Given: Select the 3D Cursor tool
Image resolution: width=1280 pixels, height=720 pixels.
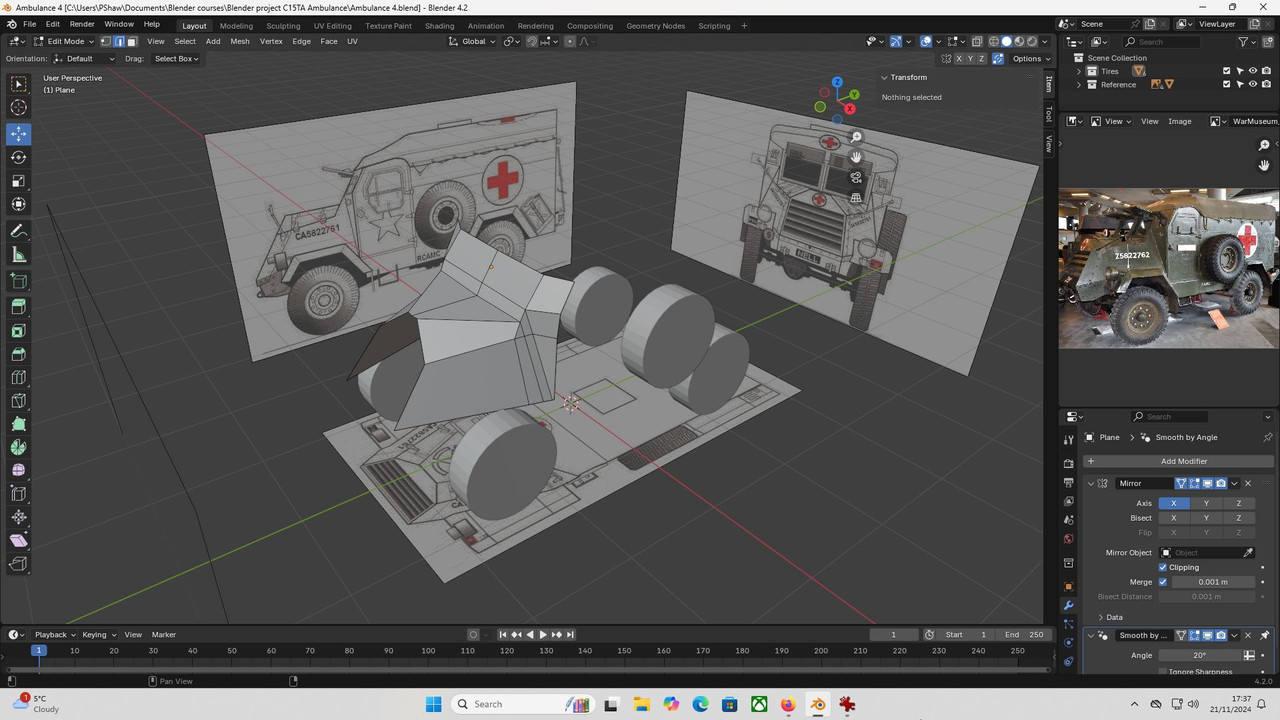Looking at the screenshot, I should (x=19, y=108).
